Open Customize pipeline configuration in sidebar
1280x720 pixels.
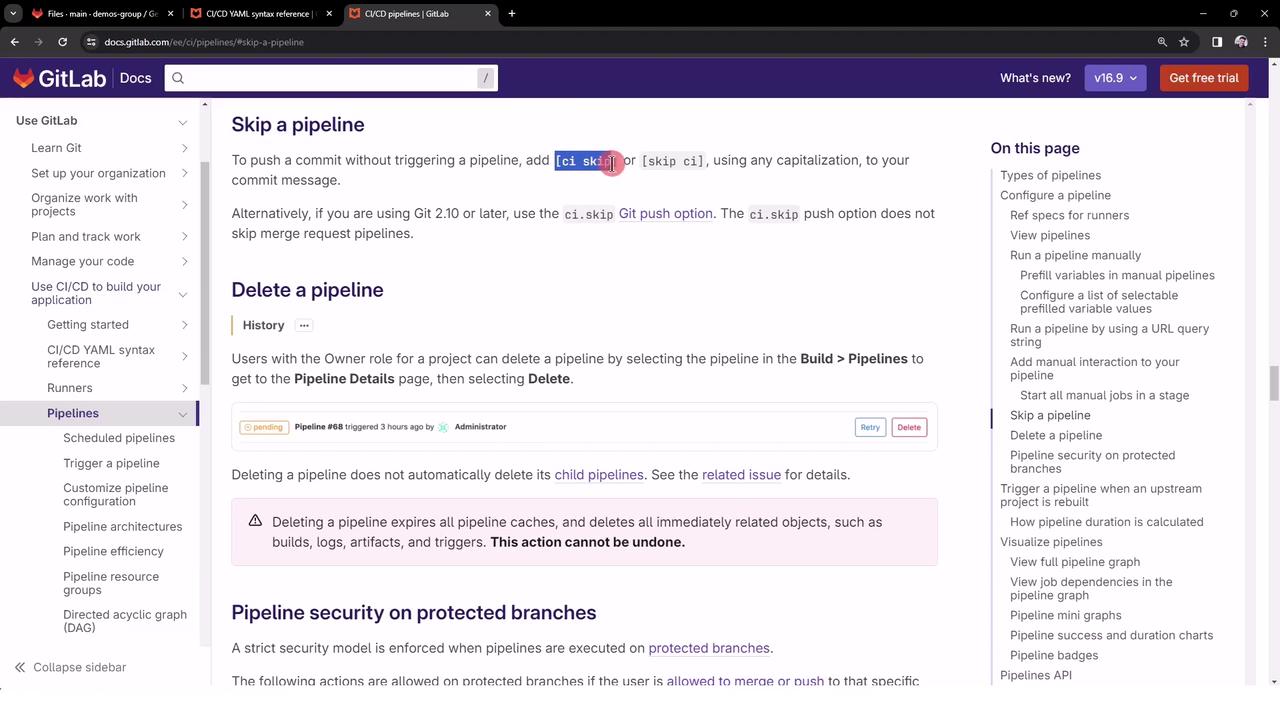115,495
